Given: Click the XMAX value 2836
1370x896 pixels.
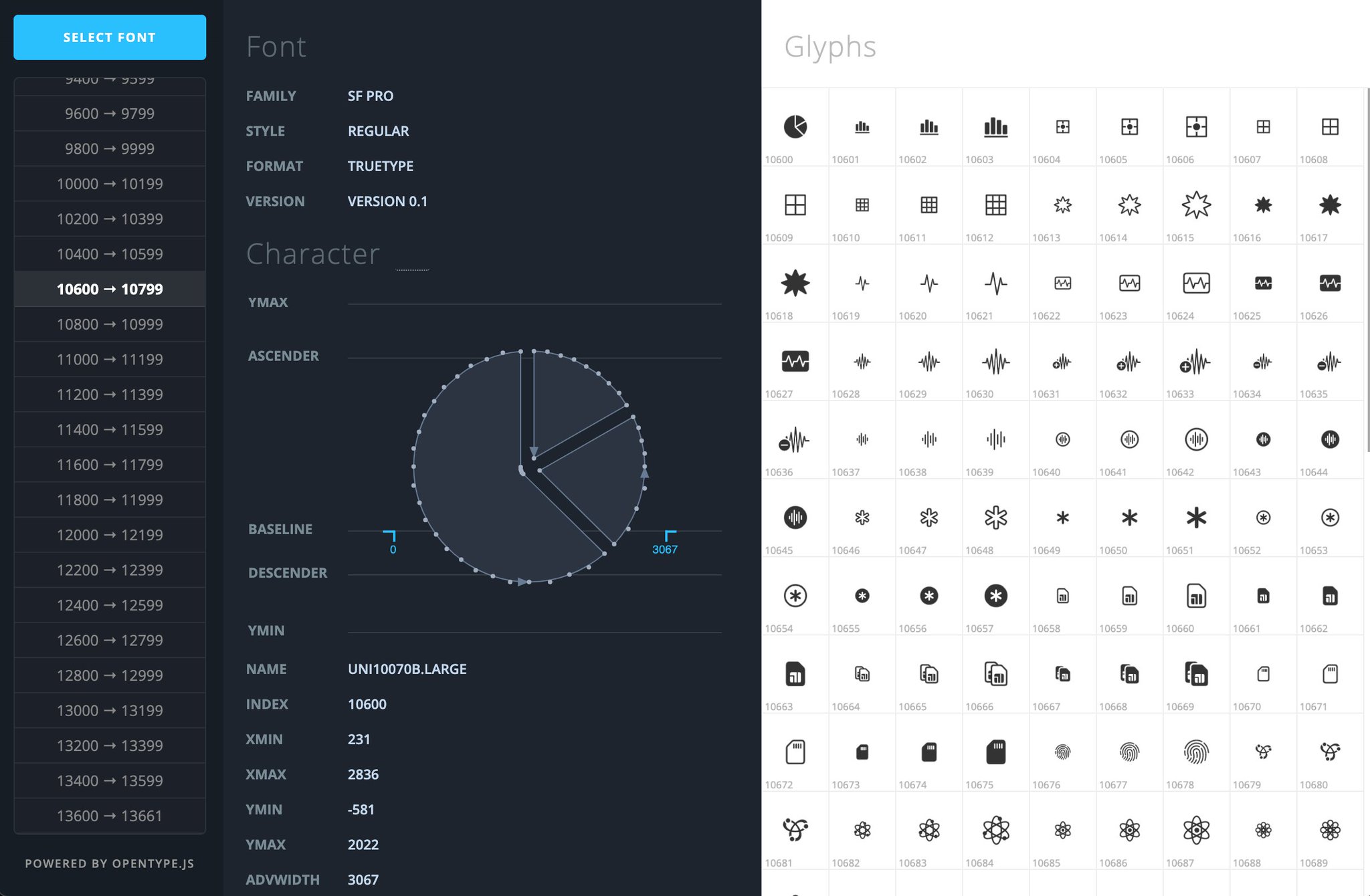Looking at the screenshot, I should pos(363,774).
